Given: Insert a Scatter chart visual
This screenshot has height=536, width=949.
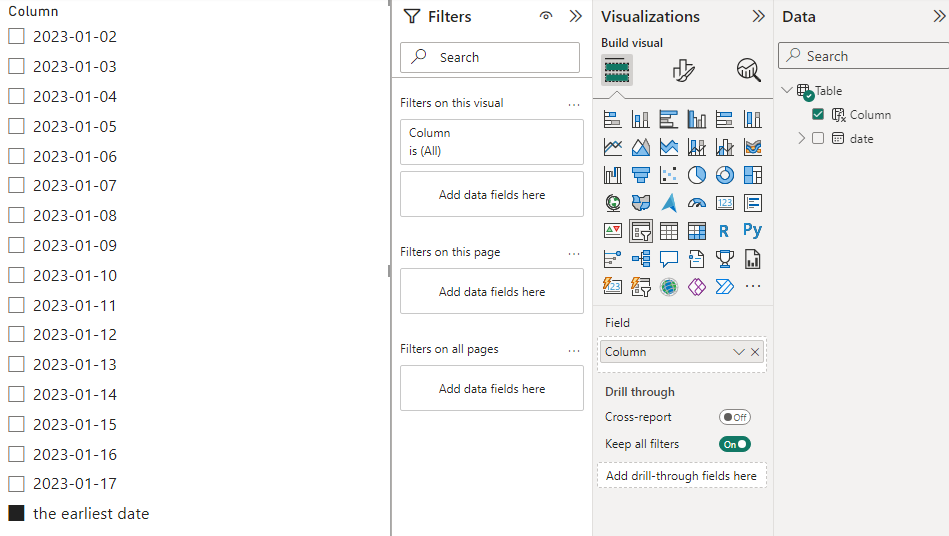Looking at the screenshot, I should coord(668,175).
